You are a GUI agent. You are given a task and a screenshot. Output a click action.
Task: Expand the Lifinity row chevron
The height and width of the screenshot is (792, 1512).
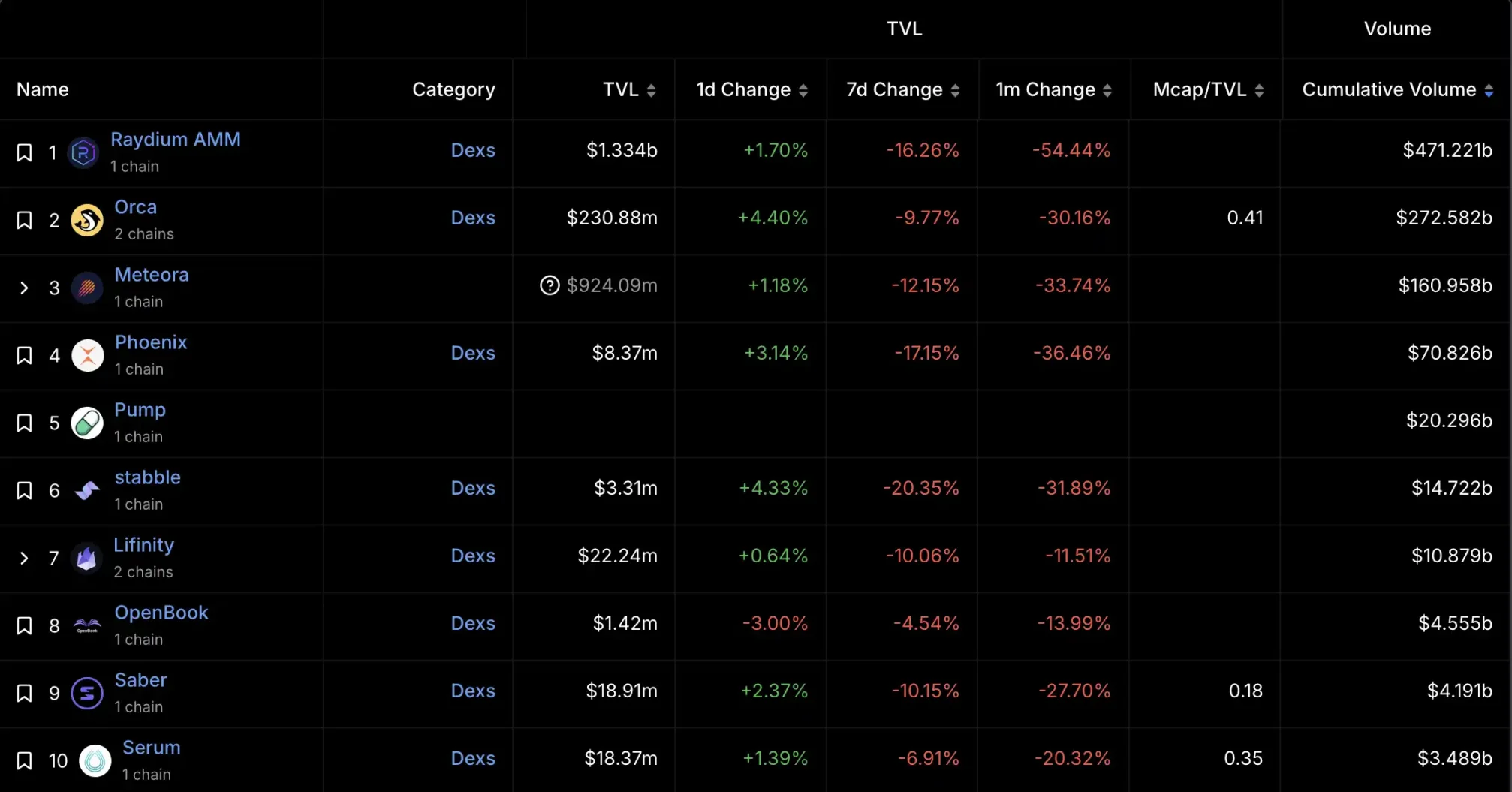click(23, 558)
